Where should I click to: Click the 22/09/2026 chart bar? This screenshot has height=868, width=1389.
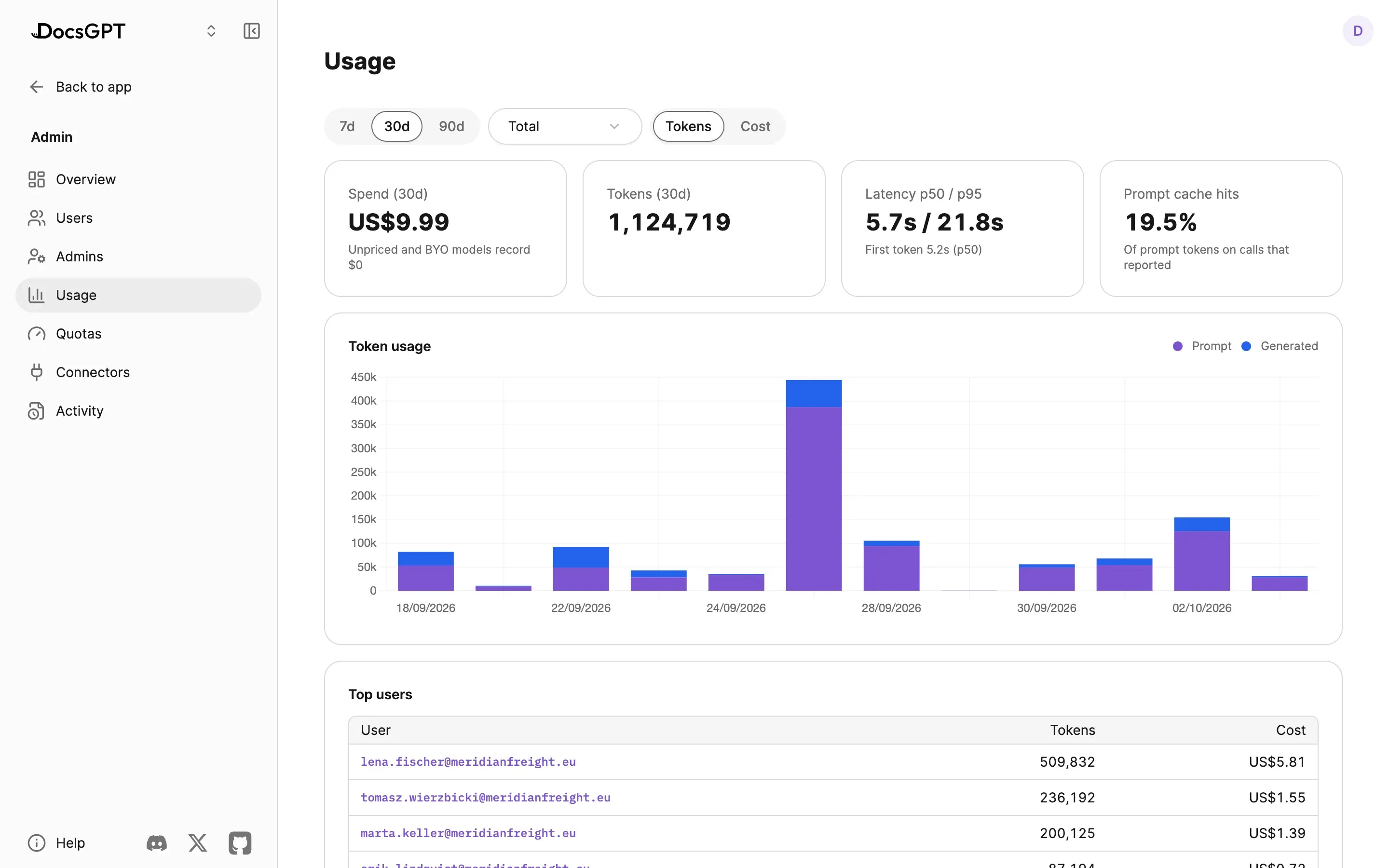(x=581, y=569)
